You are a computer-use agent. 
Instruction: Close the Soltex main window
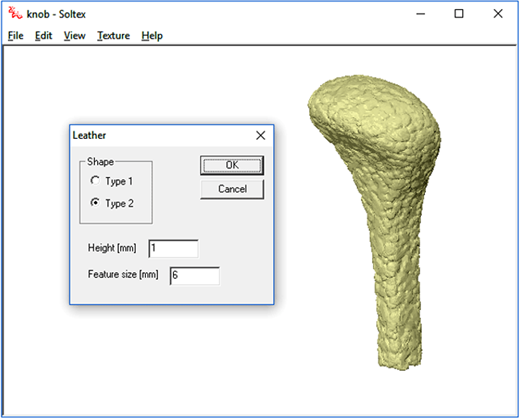click(498, 14)
